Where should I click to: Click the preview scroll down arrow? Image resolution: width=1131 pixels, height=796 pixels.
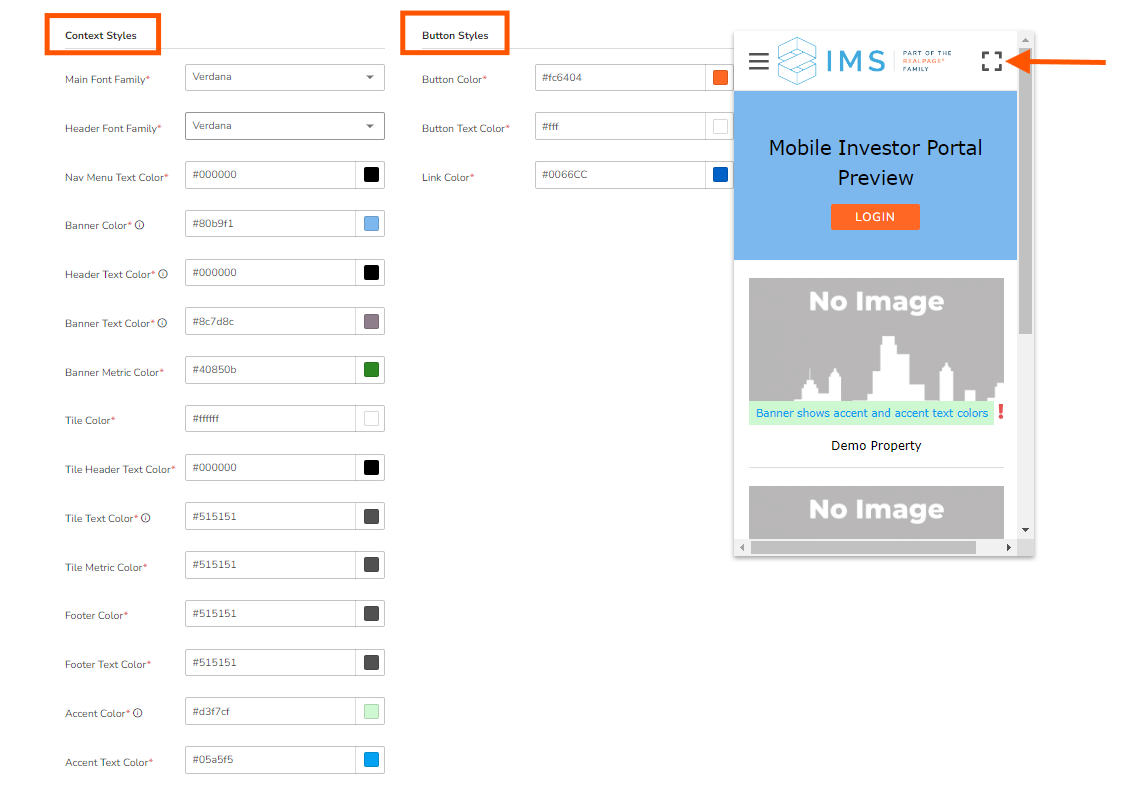[1025, 529]
